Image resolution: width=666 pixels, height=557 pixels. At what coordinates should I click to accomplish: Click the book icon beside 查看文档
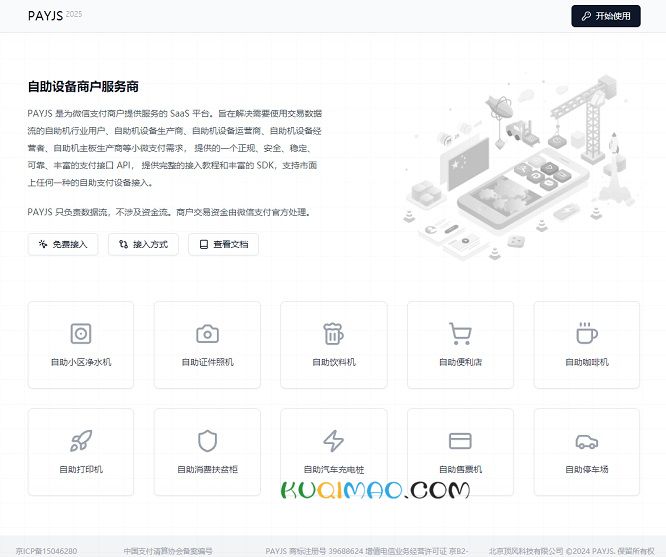(204, 244)
